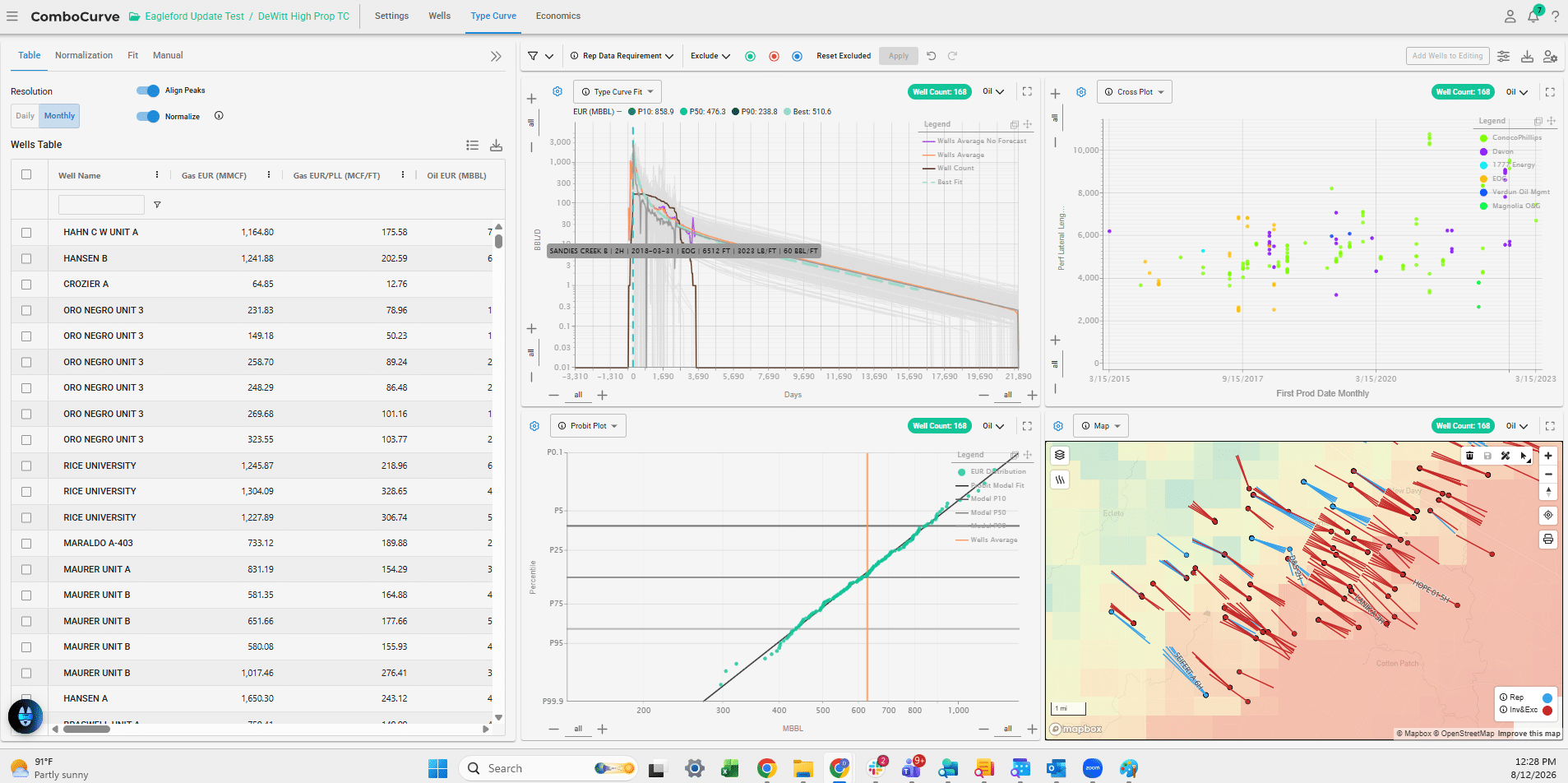Open the Map chart type dropdown
The image size is (1568, 783).
pyautogui.click(x=1101, y=426)
